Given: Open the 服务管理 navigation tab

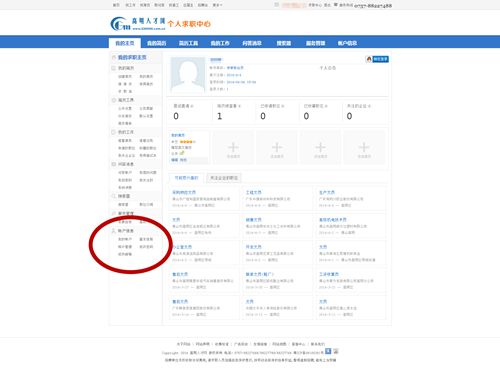Looking at the screenshot, I should [315, 43].
